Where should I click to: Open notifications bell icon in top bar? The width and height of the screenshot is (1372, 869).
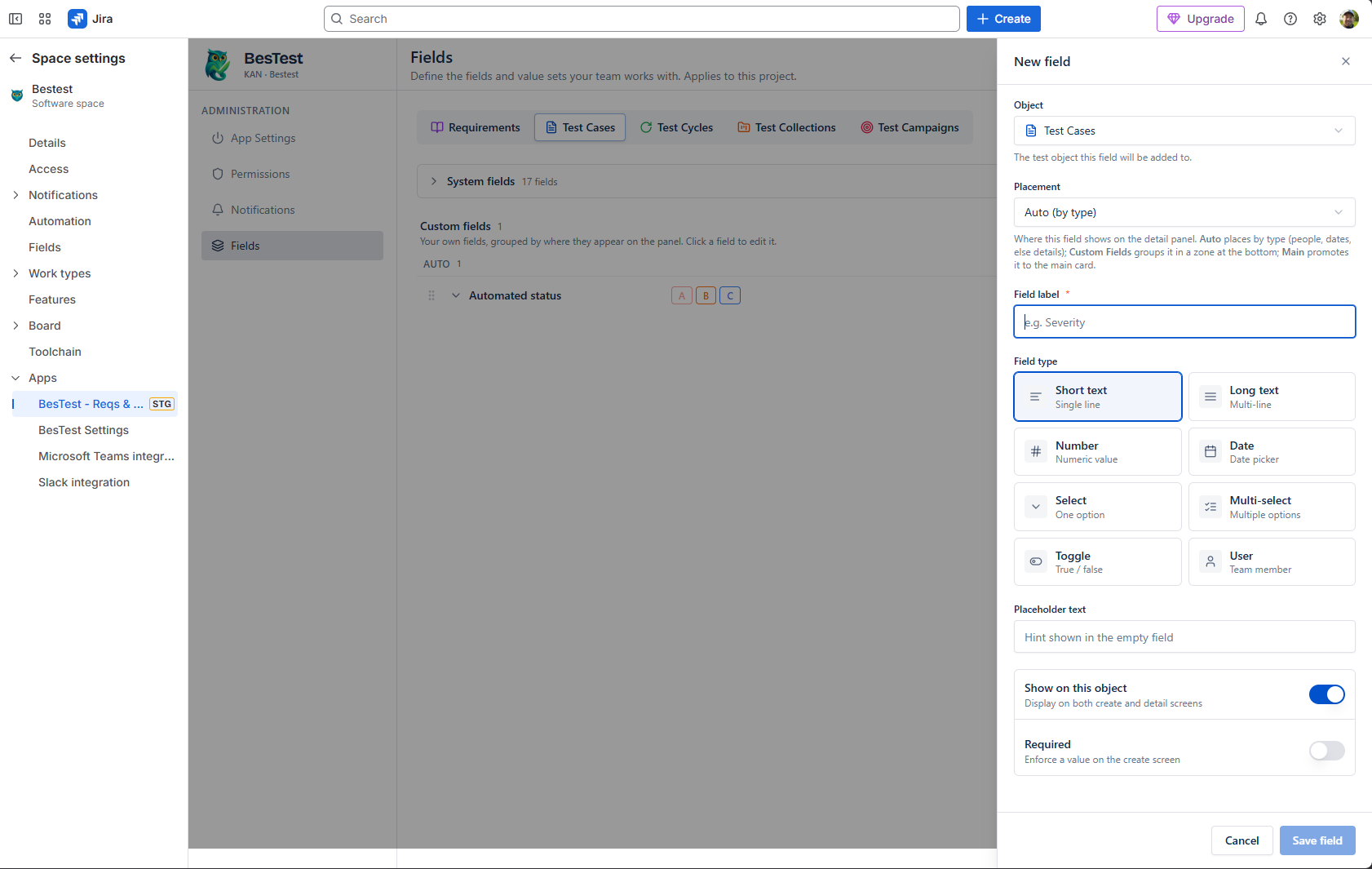pyautogui.click(x=1261, y=19)
